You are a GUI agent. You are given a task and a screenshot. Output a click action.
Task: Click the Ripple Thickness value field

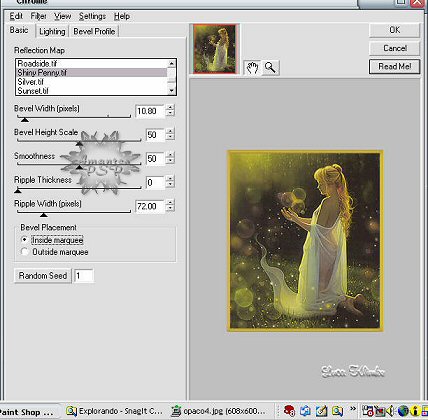point(155,182)
